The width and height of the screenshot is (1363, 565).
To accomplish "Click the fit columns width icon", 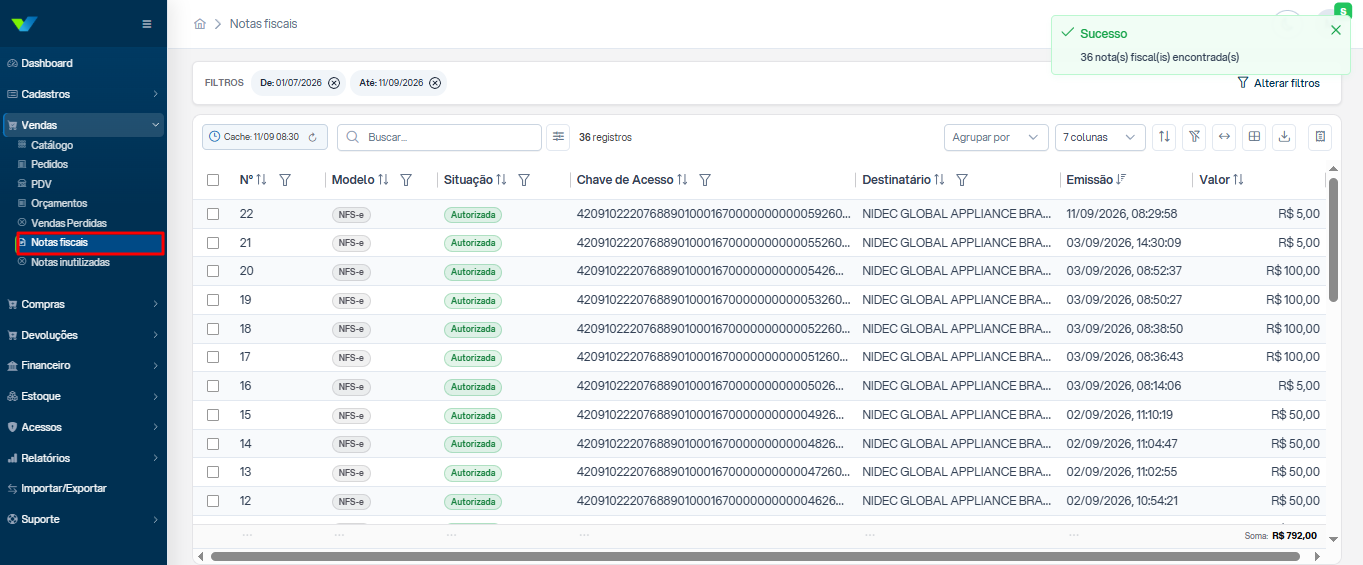I will (1224, 137).
